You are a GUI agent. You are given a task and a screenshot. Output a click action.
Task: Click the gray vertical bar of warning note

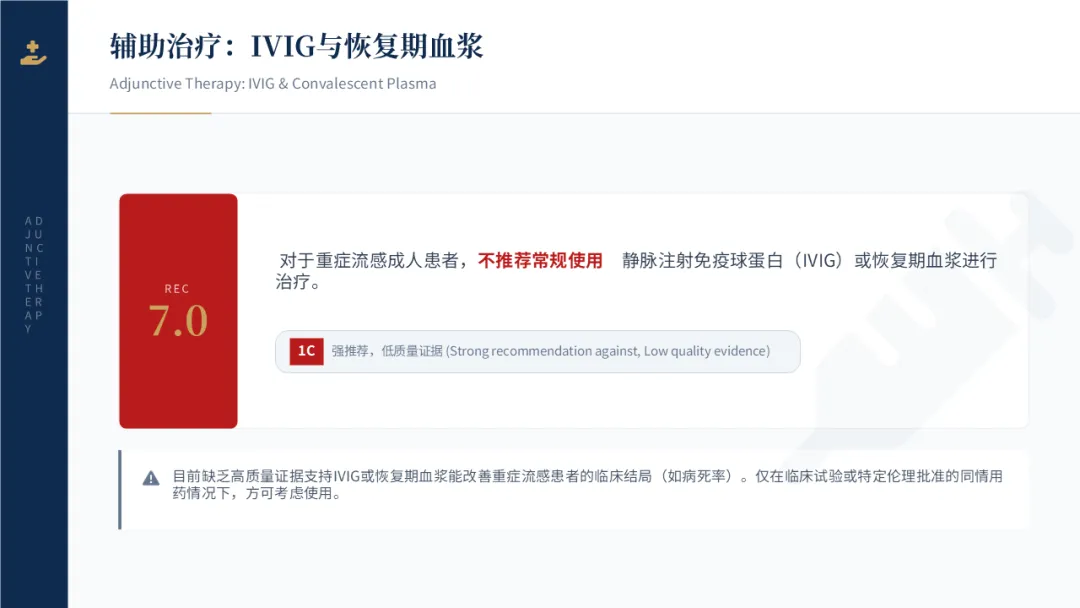(x=120, y=490)
